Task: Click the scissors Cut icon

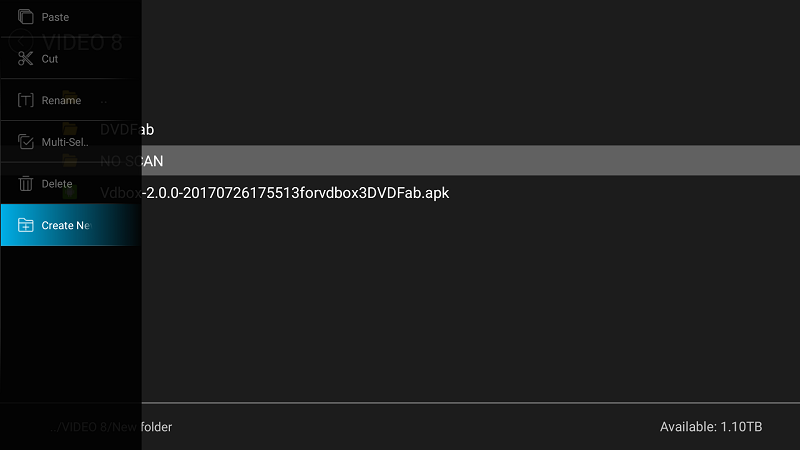Action: coord(26,59)
